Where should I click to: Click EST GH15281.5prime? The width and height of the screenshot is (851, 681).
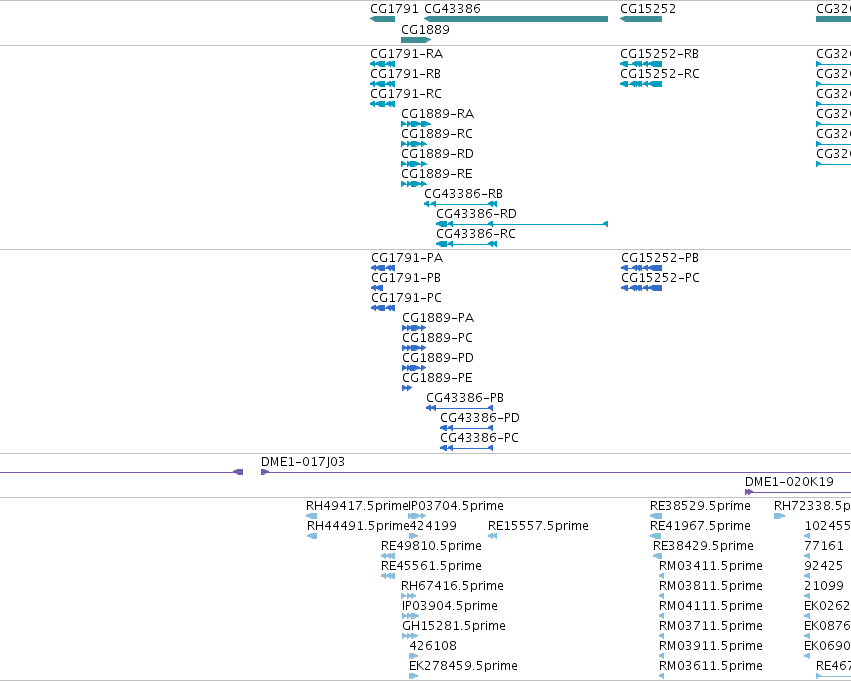[454, 627]
